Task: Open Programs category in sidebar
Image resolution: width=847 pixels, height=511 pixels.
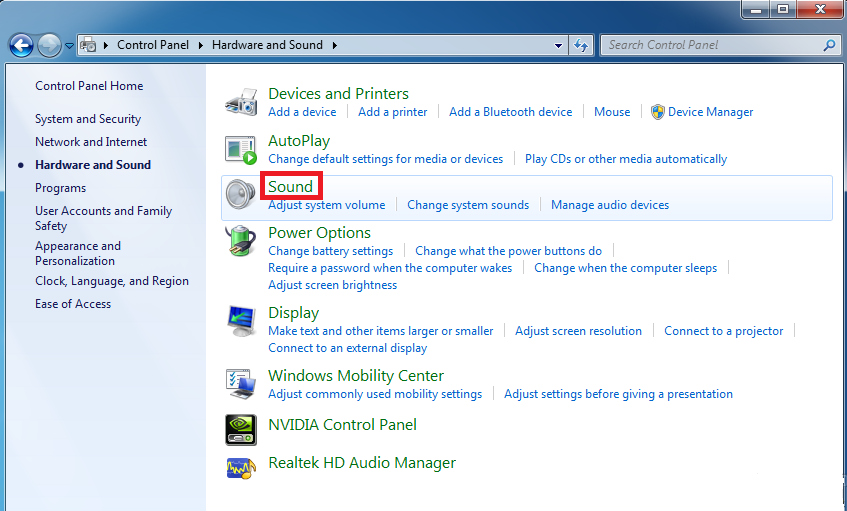Action: point(60,188)
